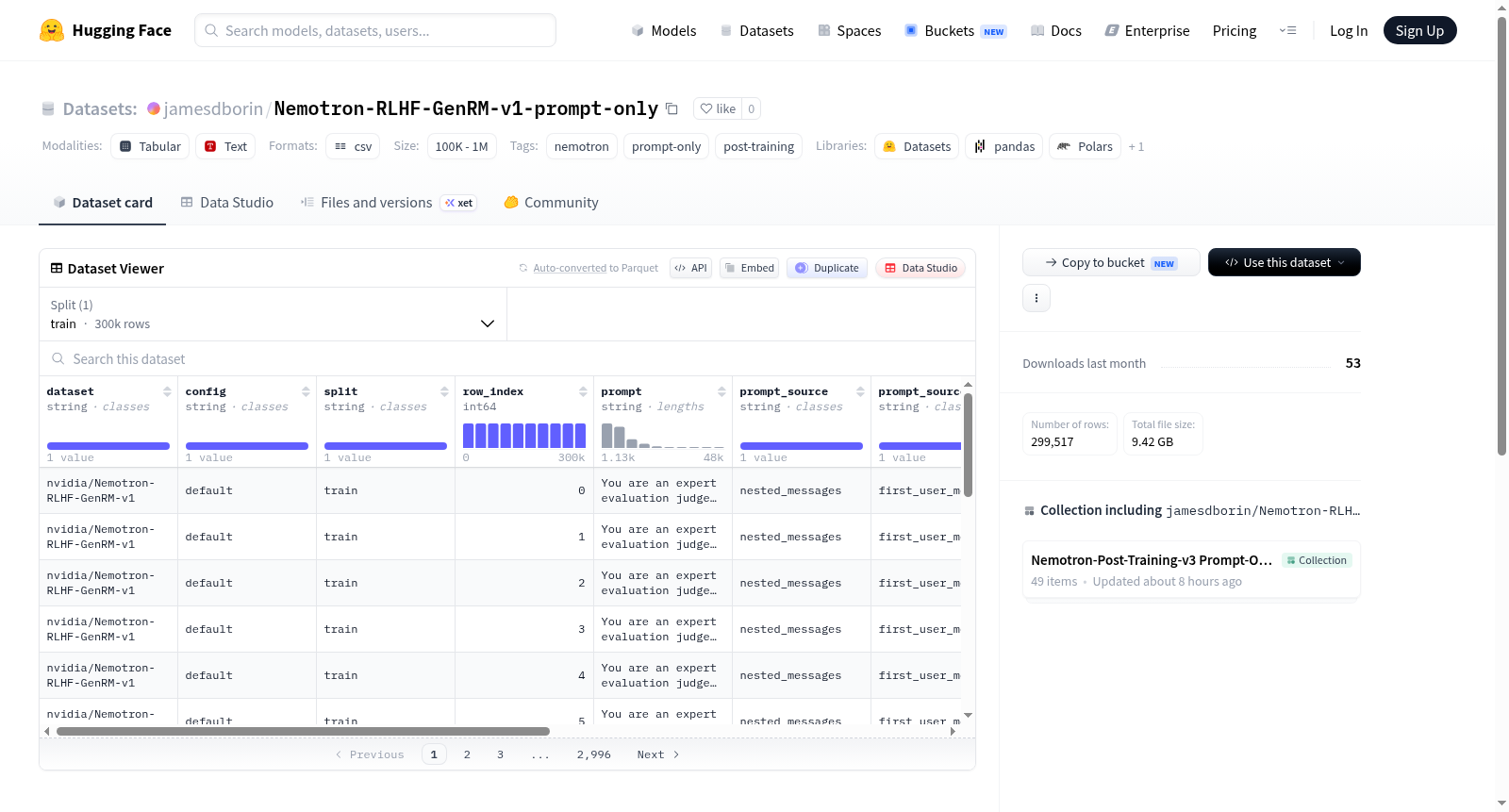Switch to the Data Studio tab

point(227,202)
